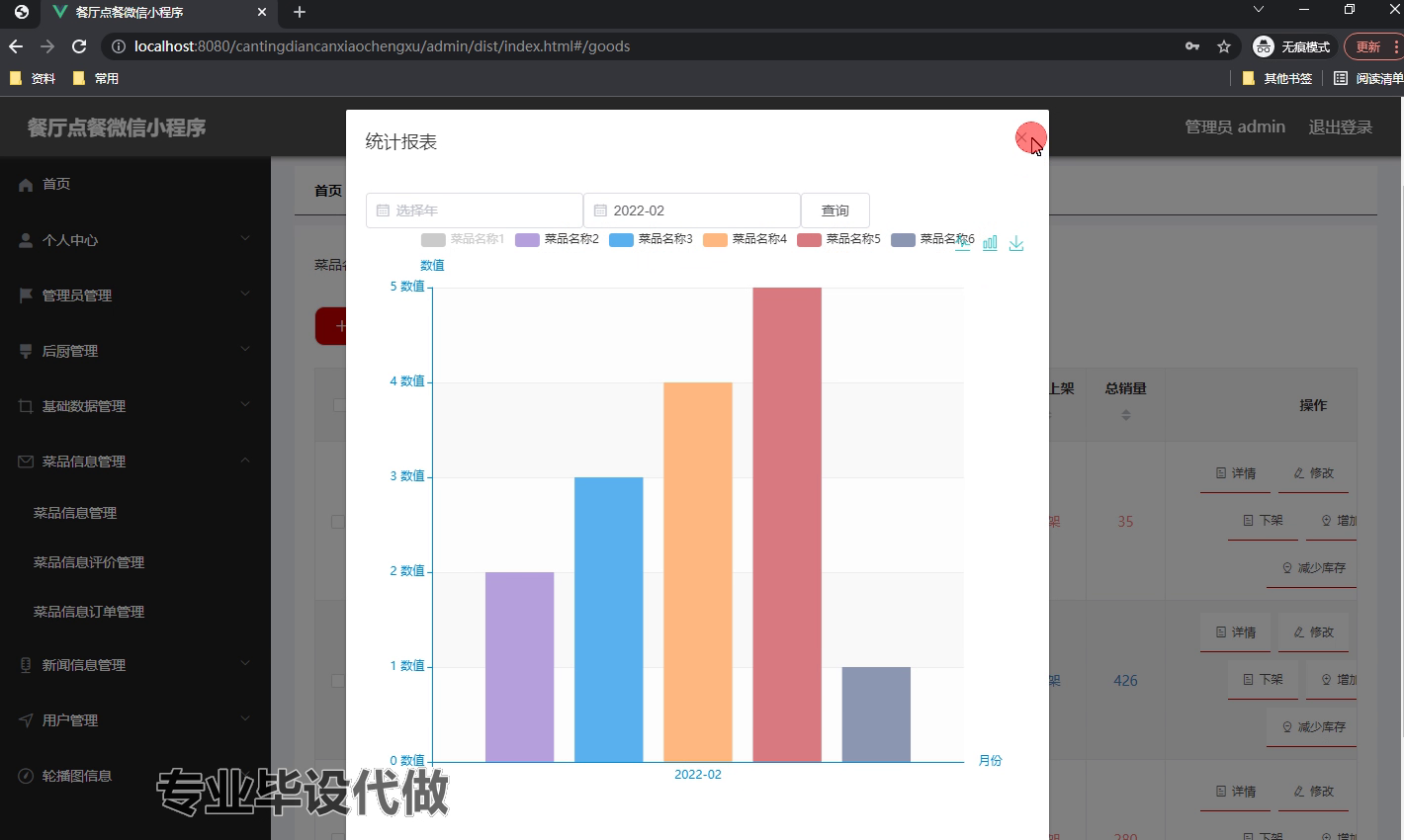Screen dimensions: 1404x840
Task: Open a new browser tab with plus
Action: tap(300, 12)
